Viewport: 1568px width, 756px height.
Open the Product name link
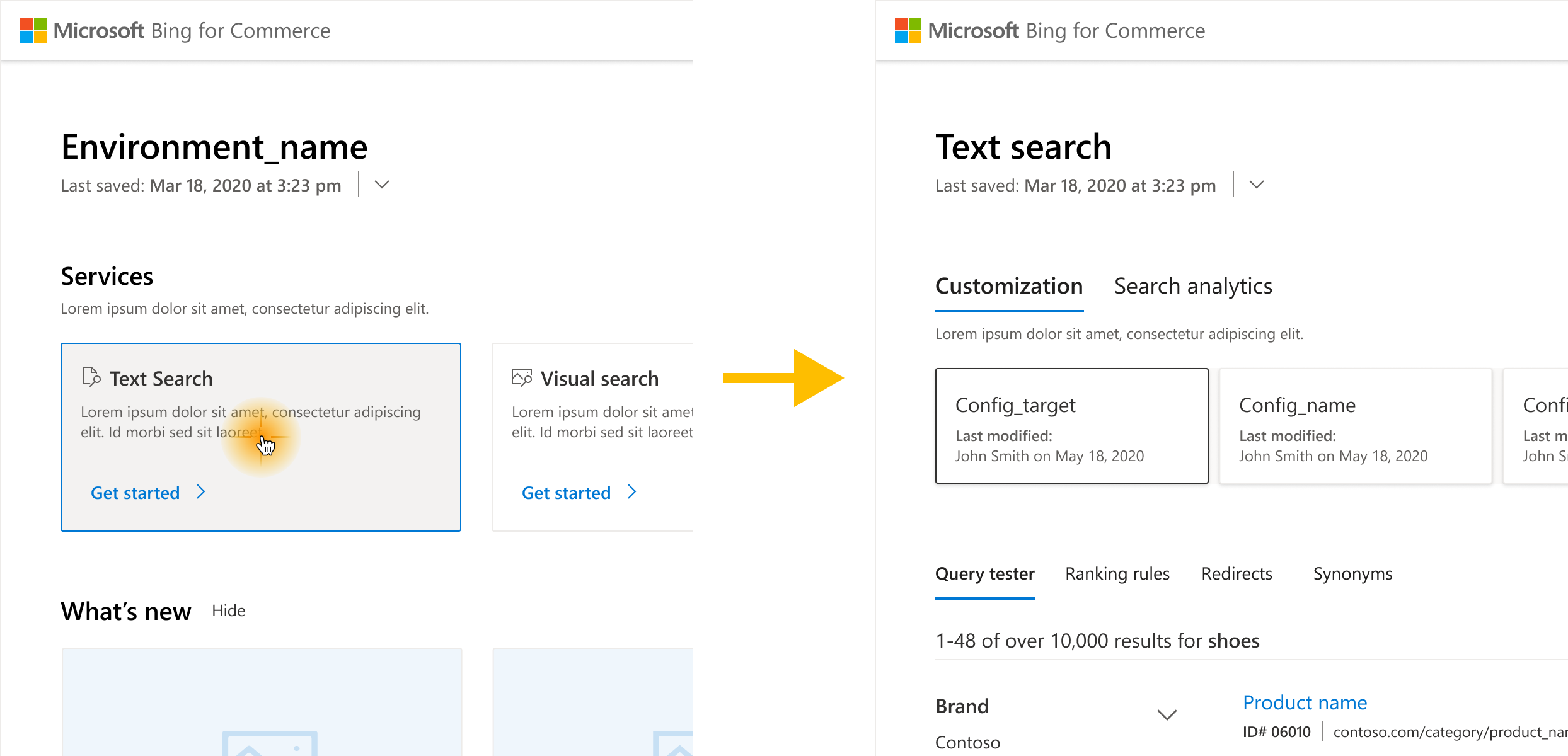coord(1305,702)
